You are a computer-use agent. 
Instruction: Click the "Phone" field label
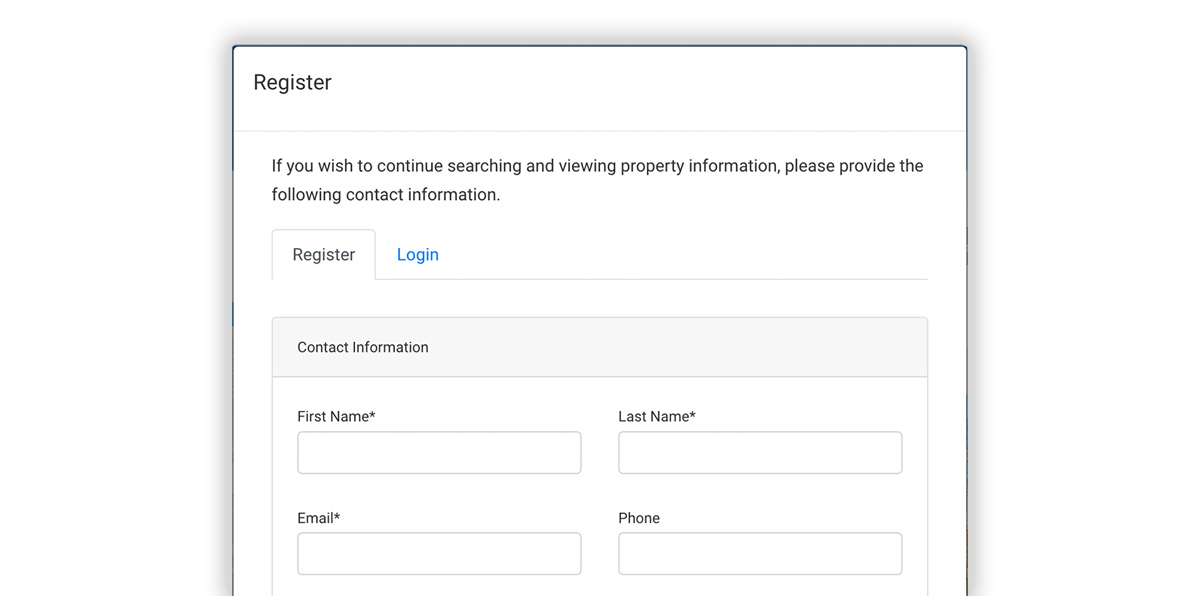(639, 518)
